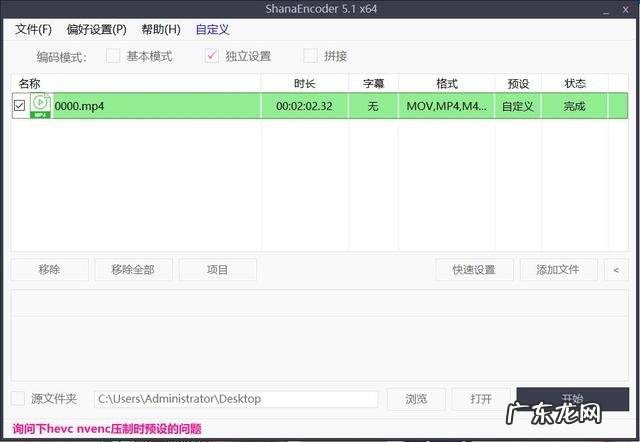Click the 无 subtitle cell
Screen dimensions: 640x442
tap(373, 106)
